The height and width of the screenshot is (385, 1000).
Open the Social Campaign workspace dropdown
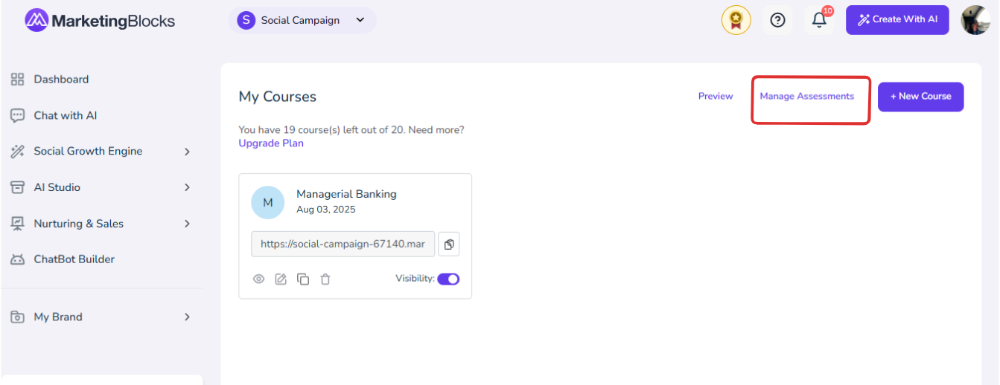coord(302,20)
